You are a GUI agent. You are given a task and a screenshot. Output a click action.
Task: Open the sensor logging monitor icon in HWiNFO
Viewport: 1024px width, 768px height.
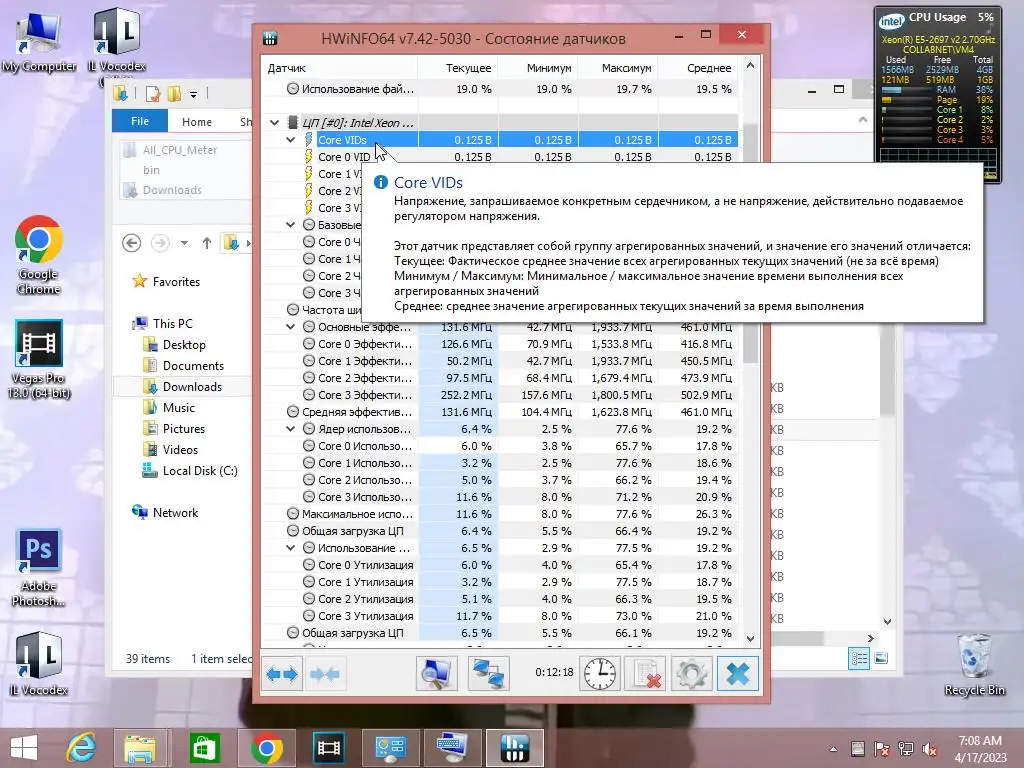[x=436, y=673]
